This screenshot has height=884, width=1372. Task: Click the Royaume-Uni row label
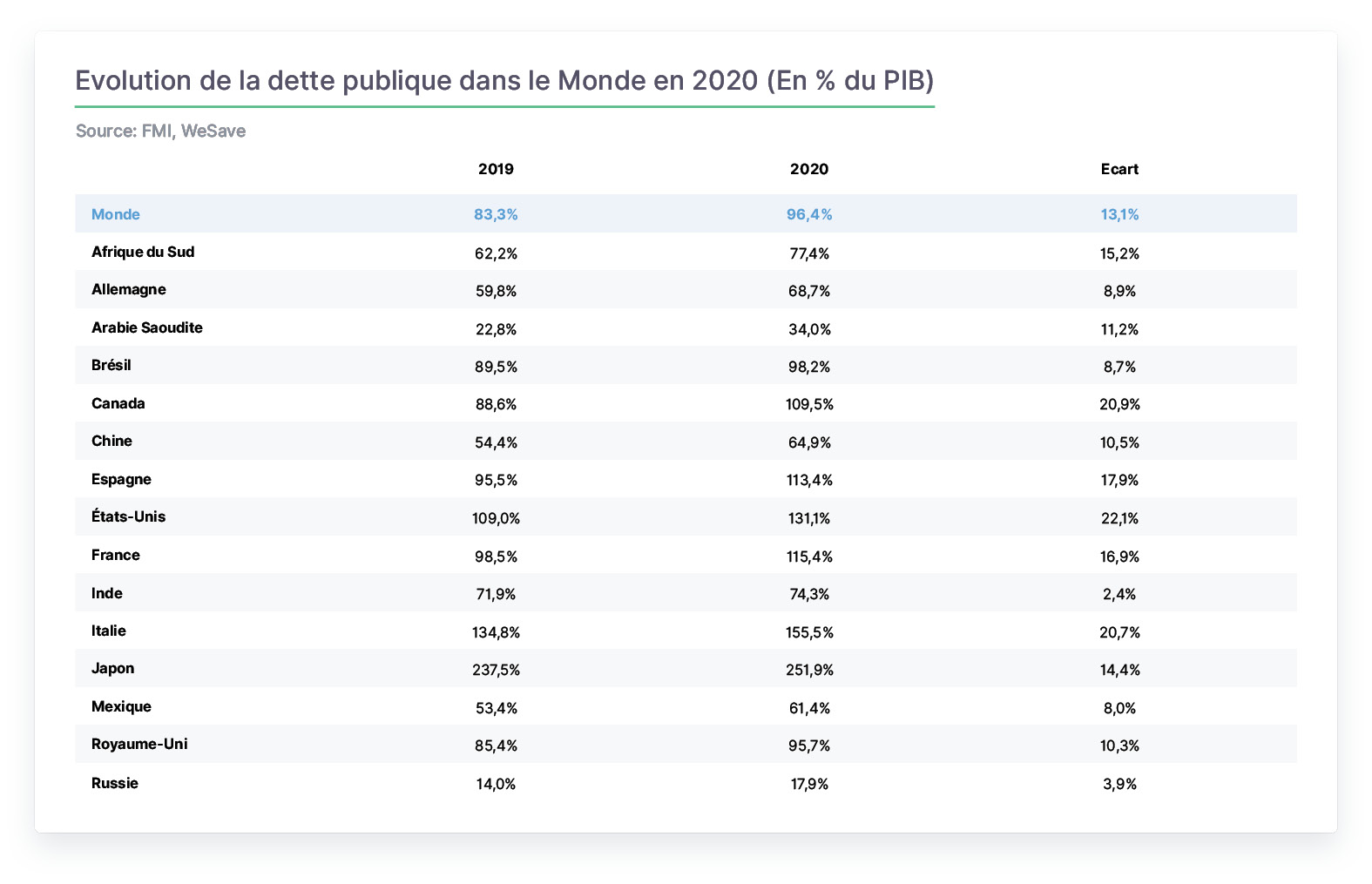click(x=139, y=744)
